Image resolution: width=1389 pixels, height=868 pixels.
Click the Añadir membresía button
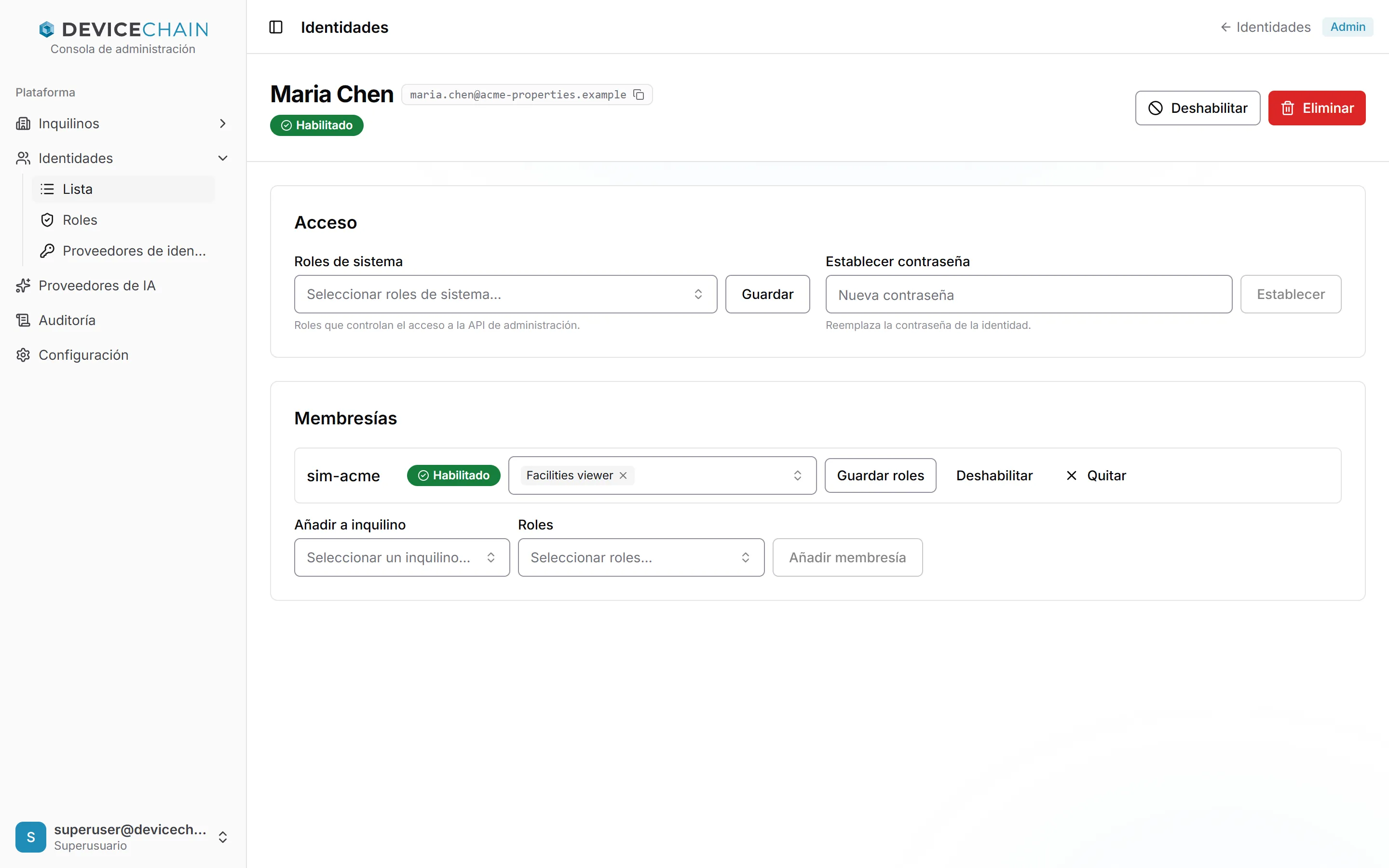[847, 557]
